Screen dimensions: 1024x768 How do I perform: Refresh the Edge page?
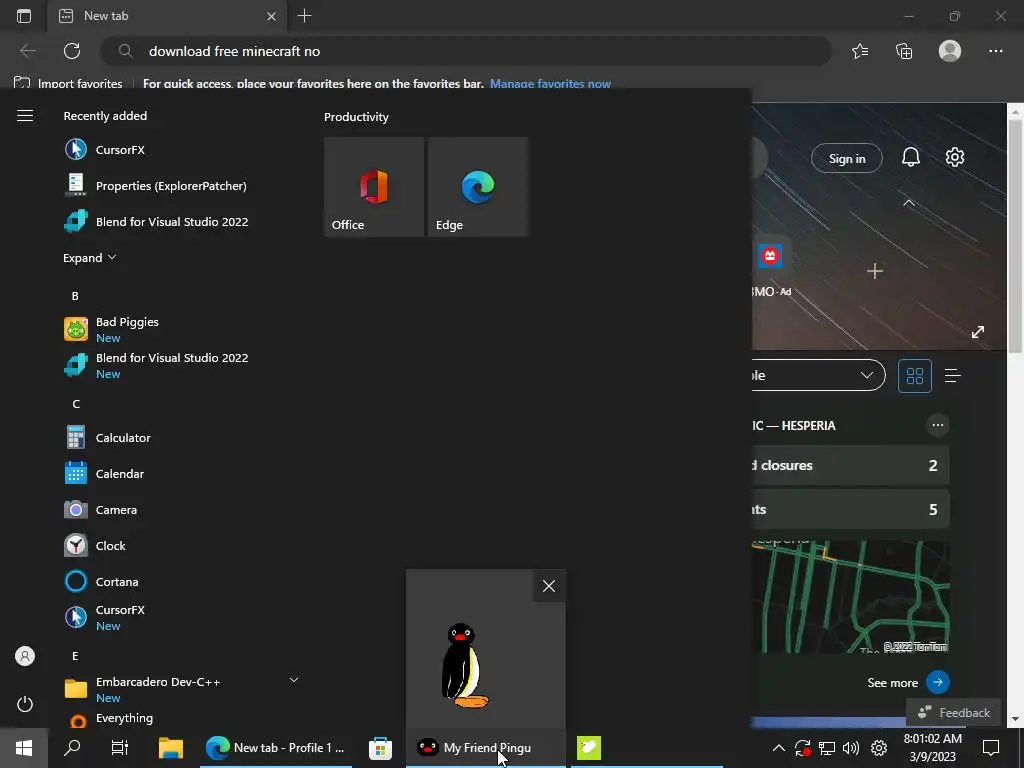click(x=72, y=51)
